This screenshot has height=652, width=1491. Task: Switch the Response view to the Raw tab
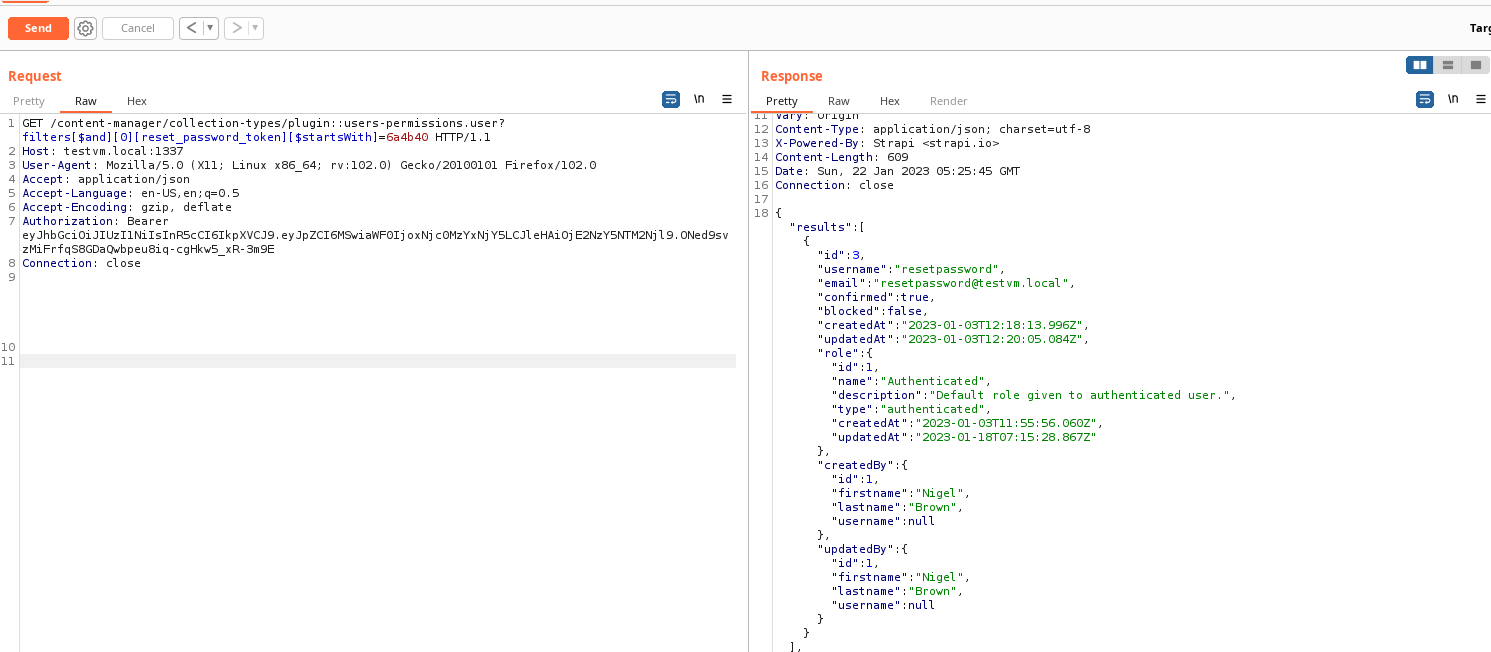coord(839,101)
